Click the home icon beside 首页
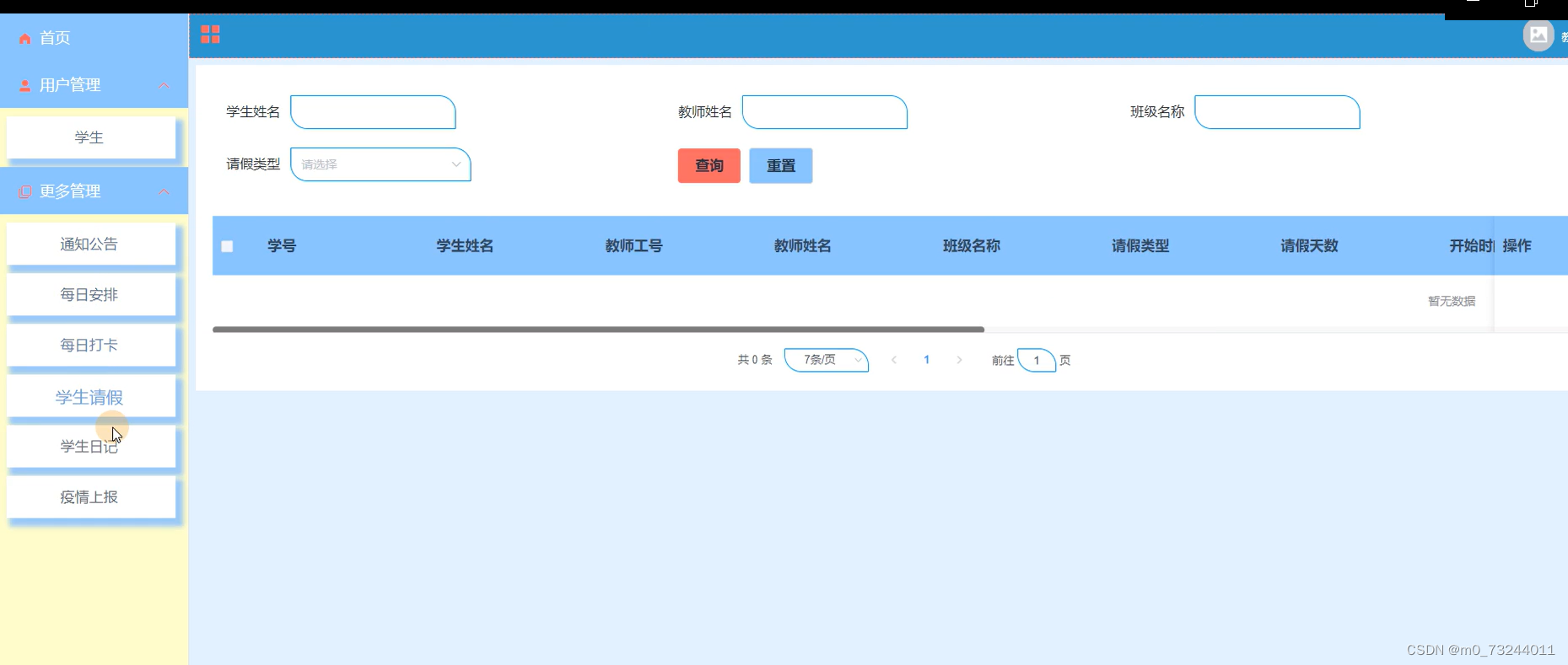Viewport: 1568px width, 665px height. [x=24, y=39]
